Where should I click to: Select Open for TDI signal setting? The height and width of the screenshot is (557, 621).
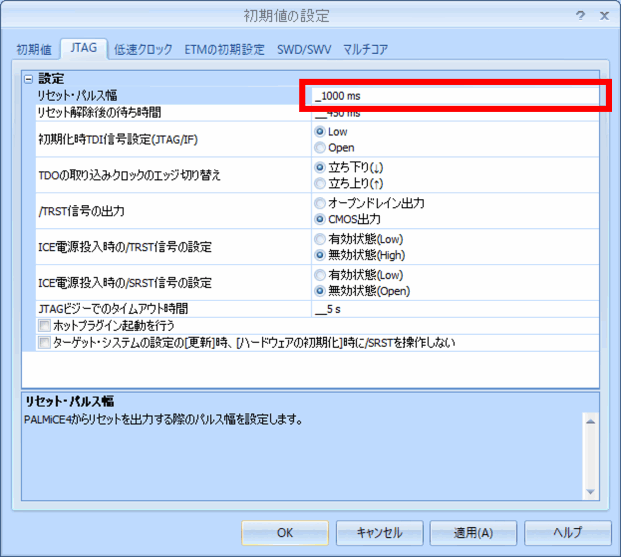pyautogui.click(x=321, y=147)
